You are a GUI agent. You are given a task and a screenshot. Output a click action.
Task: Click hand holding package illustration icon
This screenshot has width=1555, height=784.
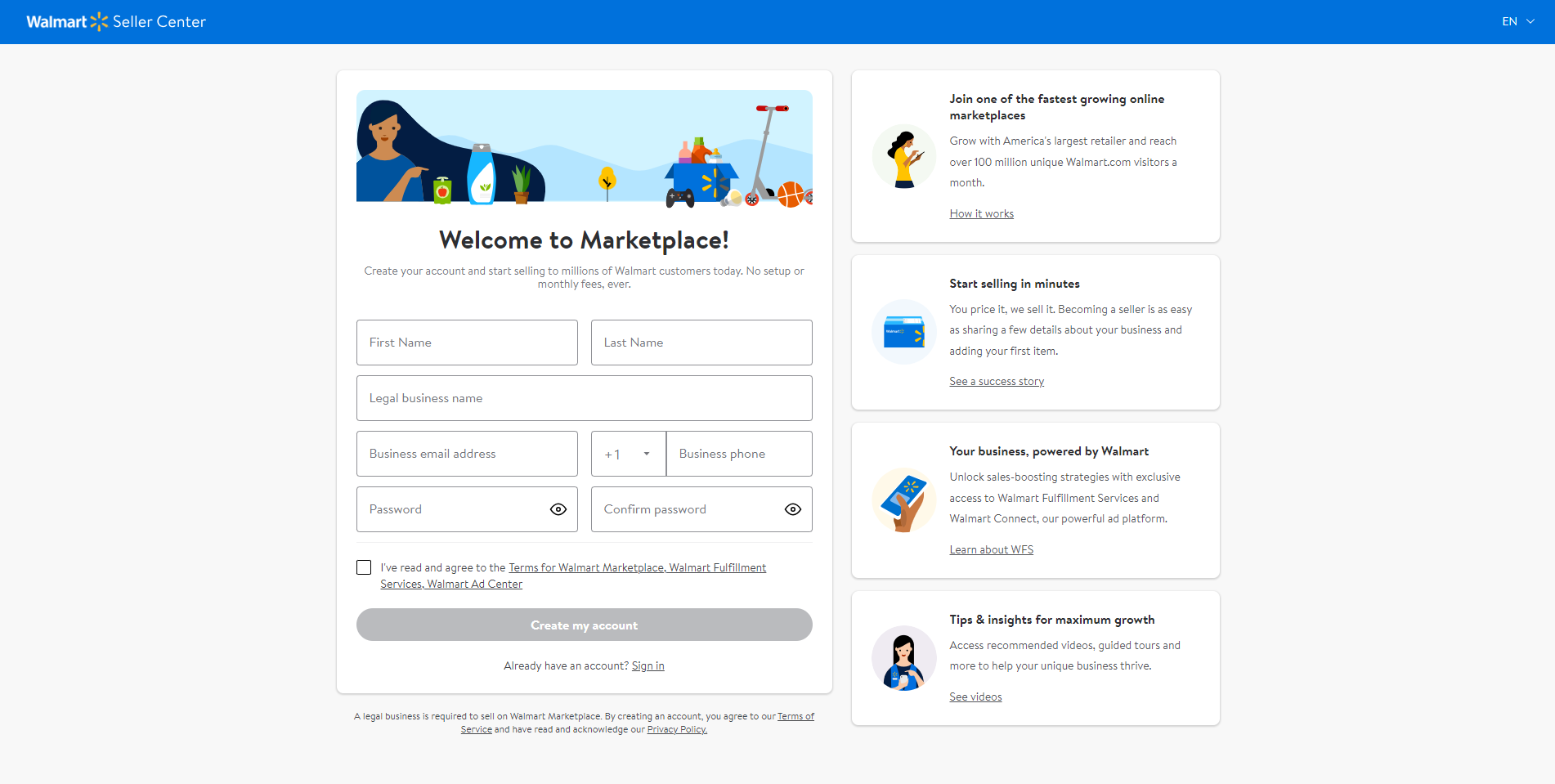point(904,500)
